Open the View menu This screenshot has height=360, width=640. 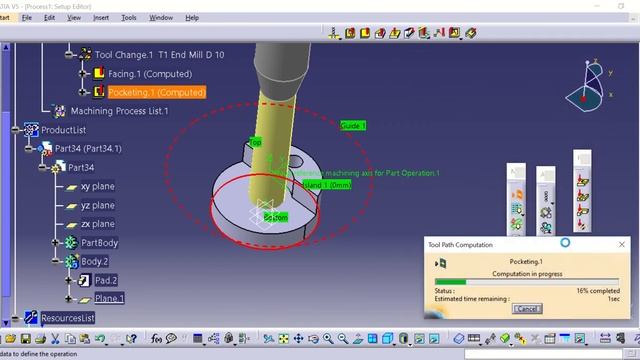[x=74, y=18]
